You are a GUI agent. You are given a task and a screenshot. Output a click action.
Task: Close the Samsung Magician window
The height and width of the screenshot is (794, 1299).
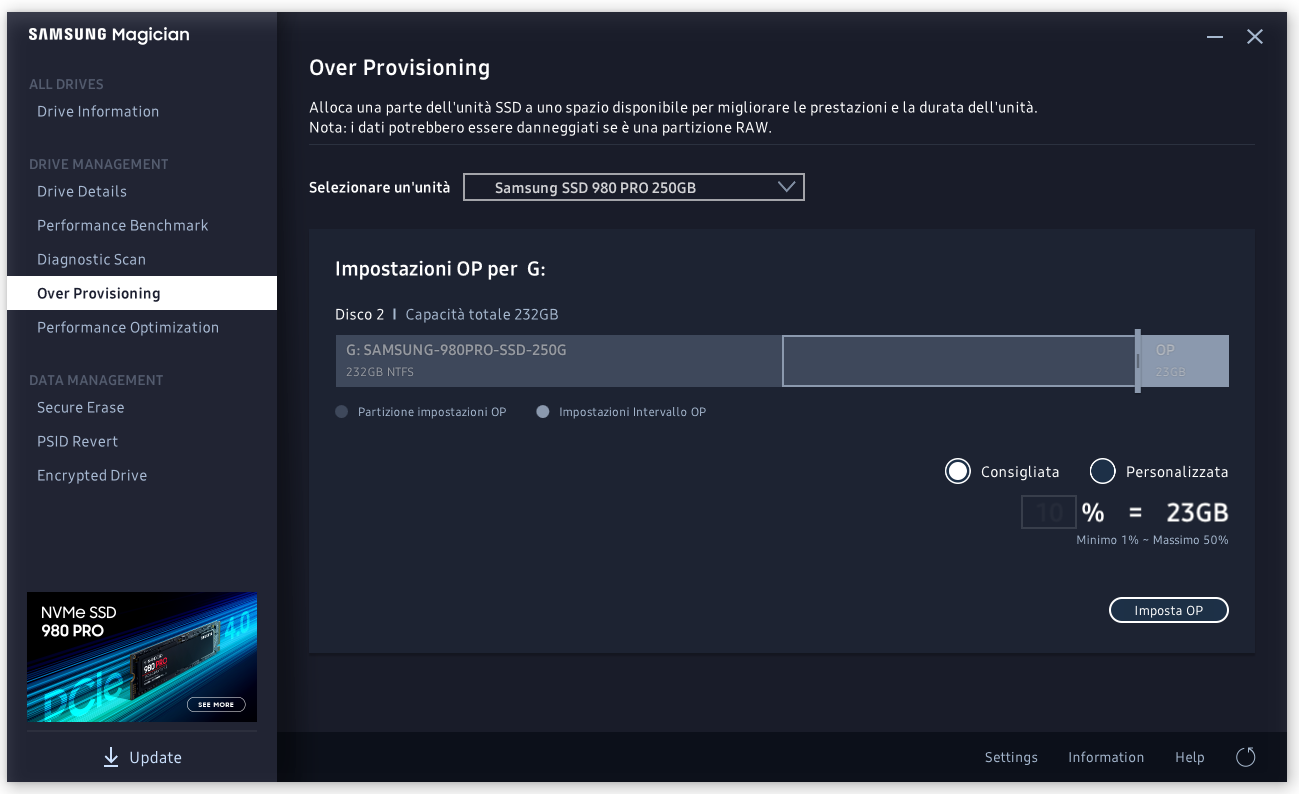pos(1255,37)
